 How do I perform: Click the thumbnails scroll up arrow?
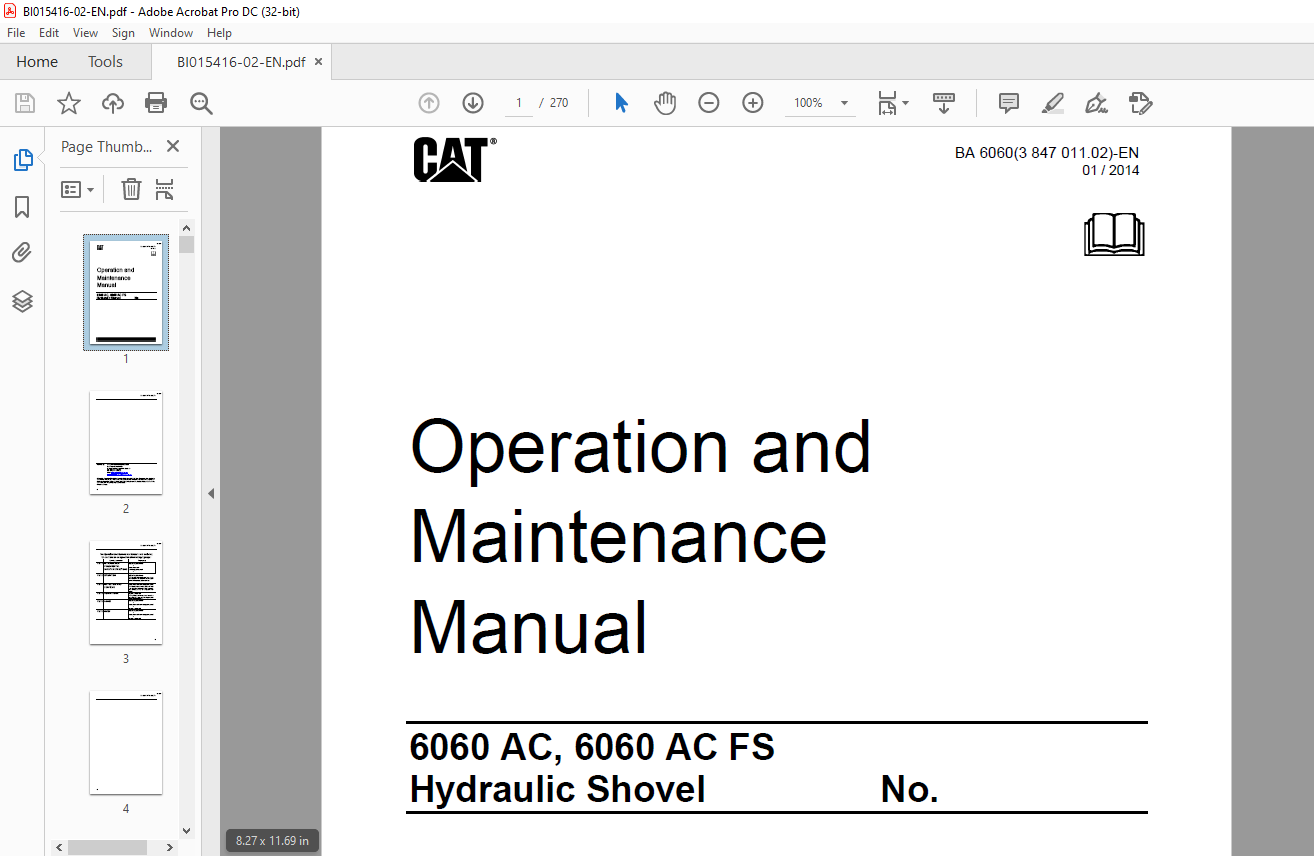(x=187, y=227)
